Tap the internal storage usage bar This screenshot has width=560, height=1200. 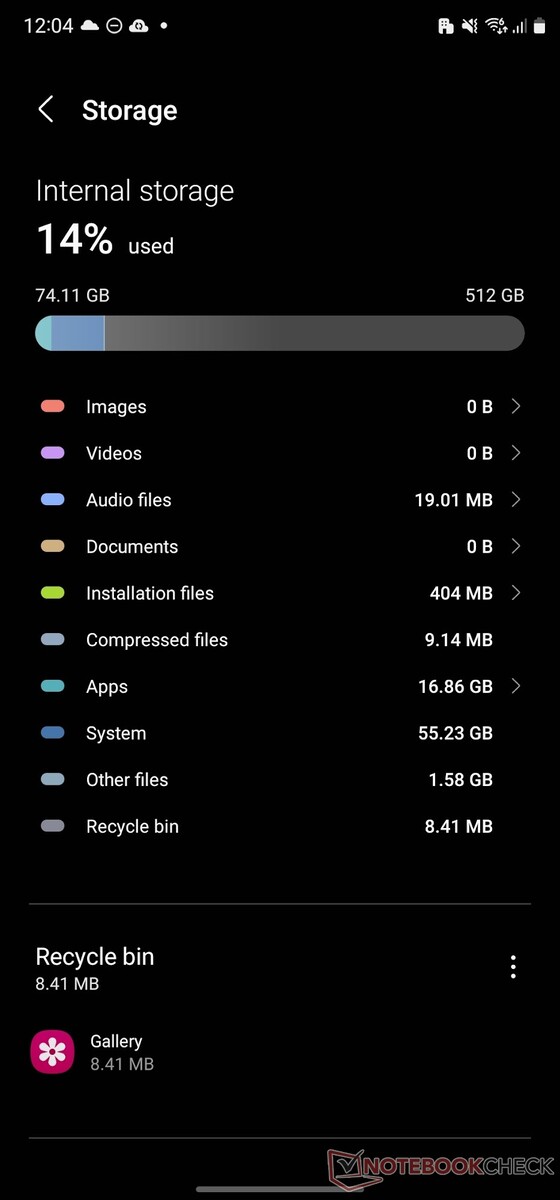point(280,333)
